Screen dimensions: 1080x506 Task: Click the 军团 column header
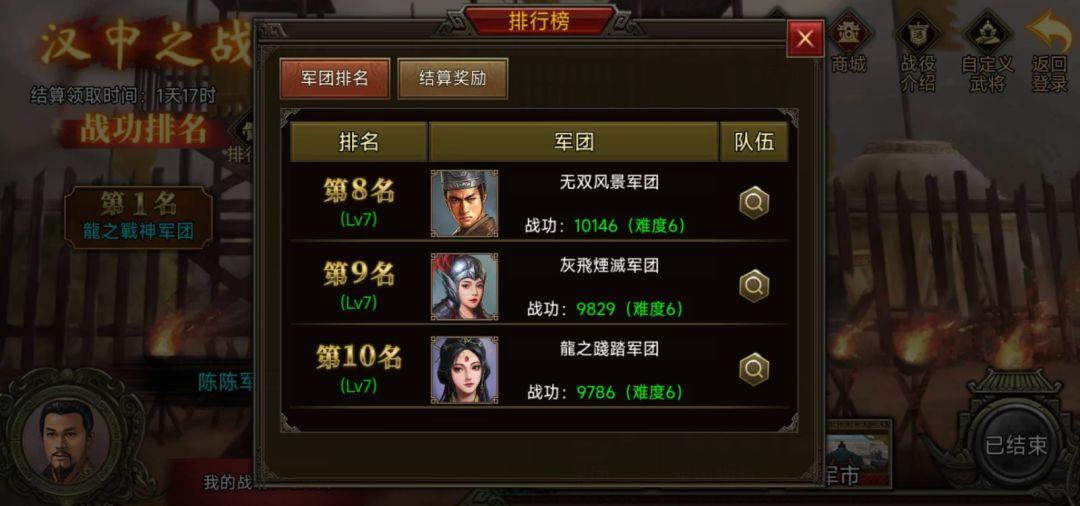(574, 142)
